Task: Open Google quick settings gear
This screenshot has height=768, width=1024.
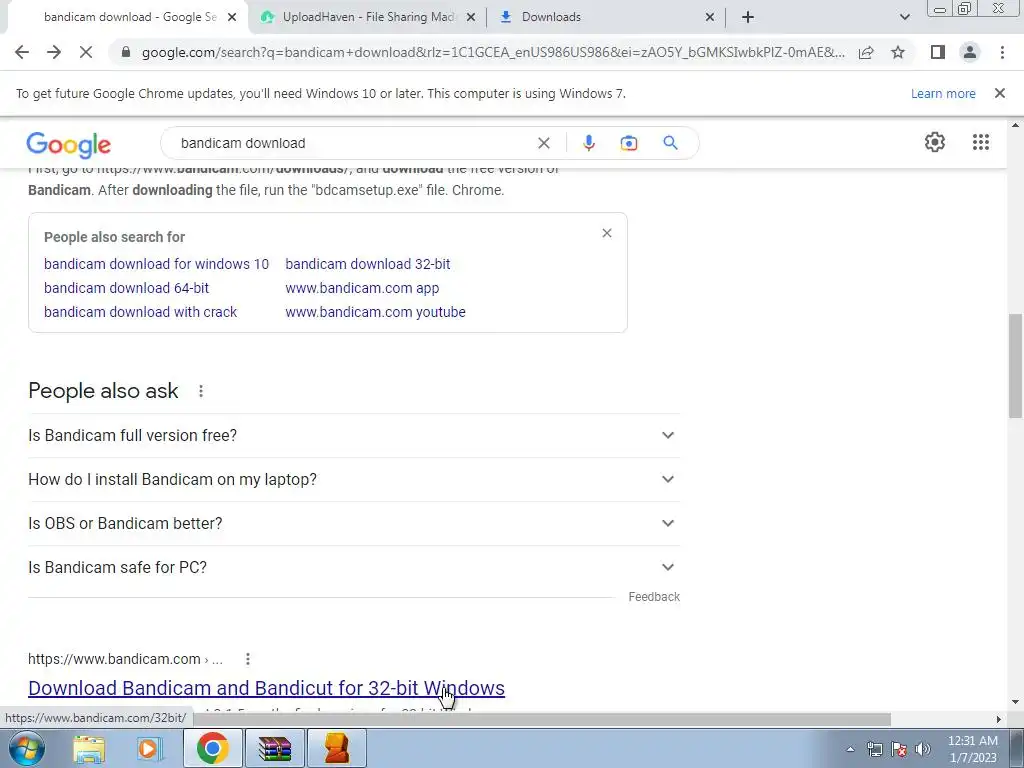Action: click(935, 142)
